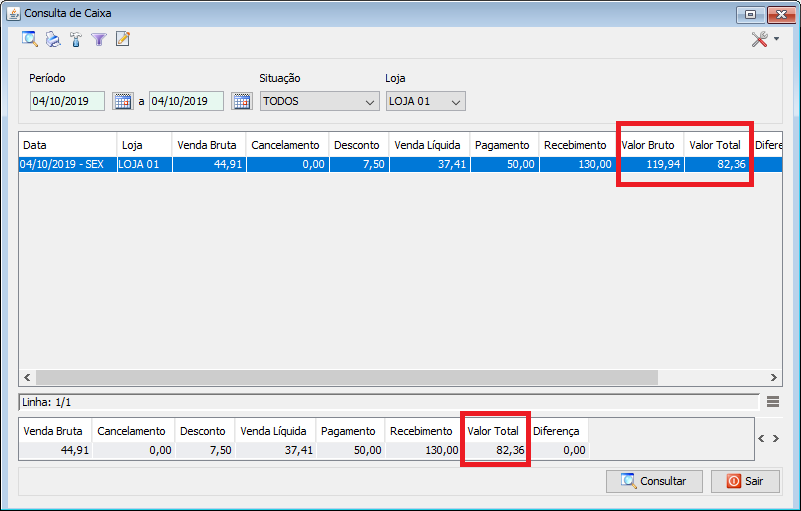
Task: Click the printer icon in toolbar
Action: point(53,39)
